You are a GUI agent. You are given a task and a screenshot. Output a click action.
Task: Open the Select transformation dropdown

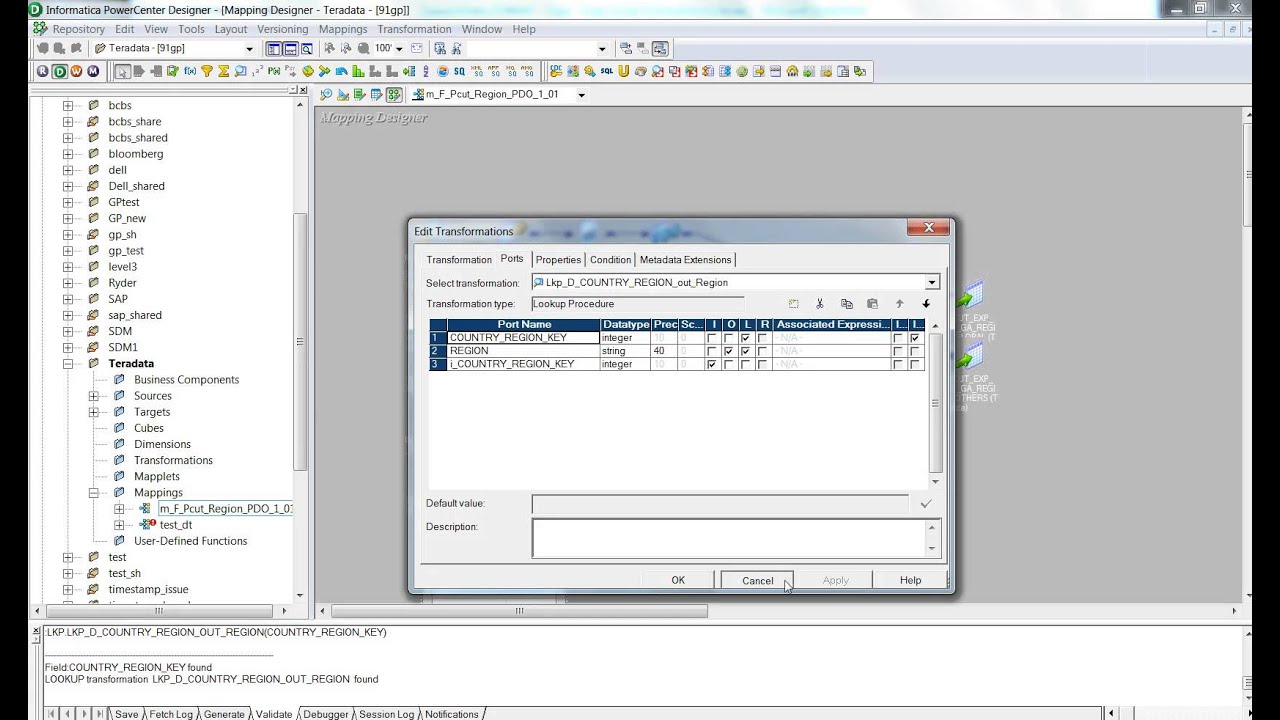[x=932, y=282]
